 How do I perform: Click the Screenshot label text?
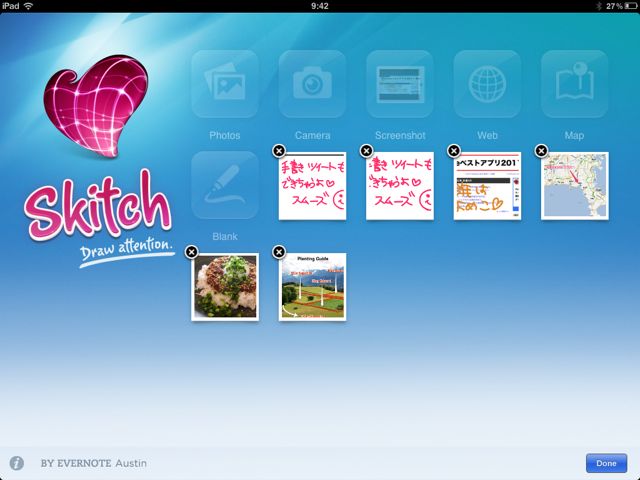click(400, 136)
